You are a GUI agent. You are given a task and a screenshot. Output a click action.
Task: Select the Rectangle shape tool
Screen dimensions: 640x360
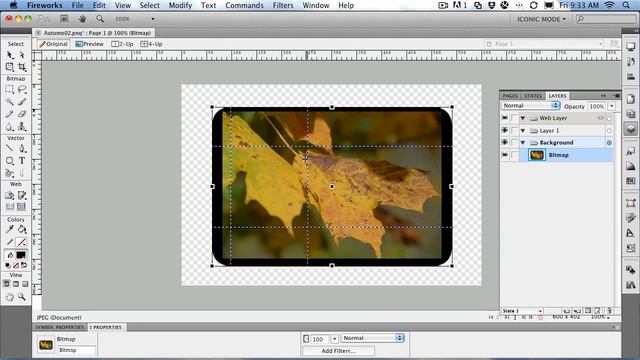(10, 161)
